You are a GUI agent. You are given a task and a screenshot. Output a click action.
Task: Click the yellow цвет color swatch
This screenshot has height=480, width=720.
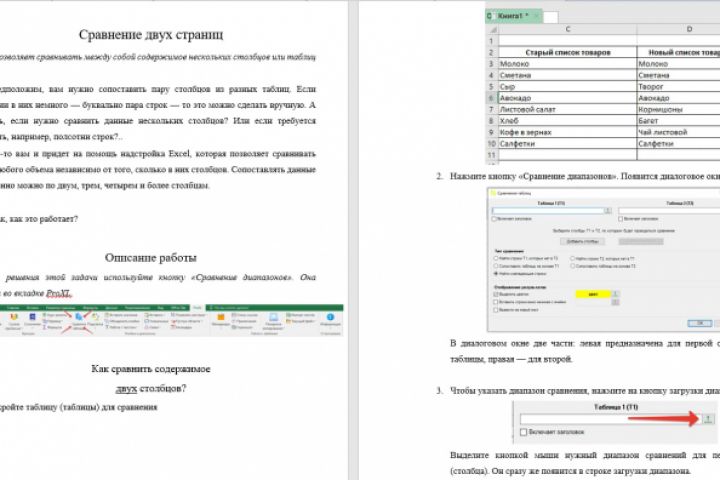tap(593, 294)
